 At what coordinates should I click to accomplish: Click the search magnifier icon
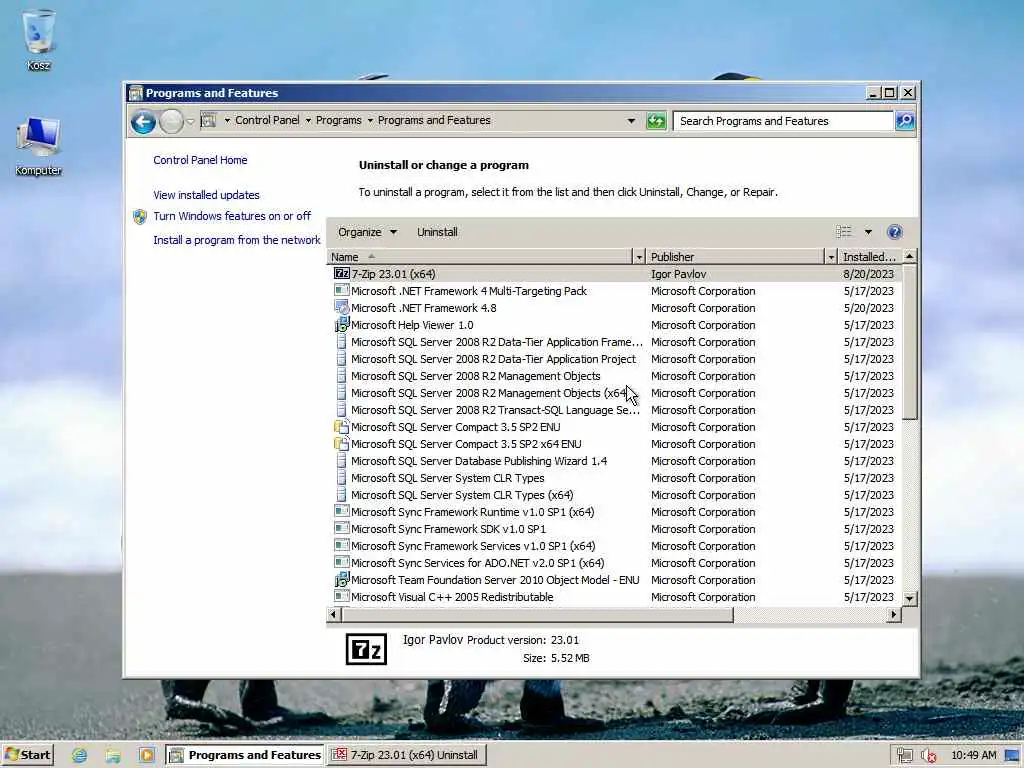click(904, 121)
